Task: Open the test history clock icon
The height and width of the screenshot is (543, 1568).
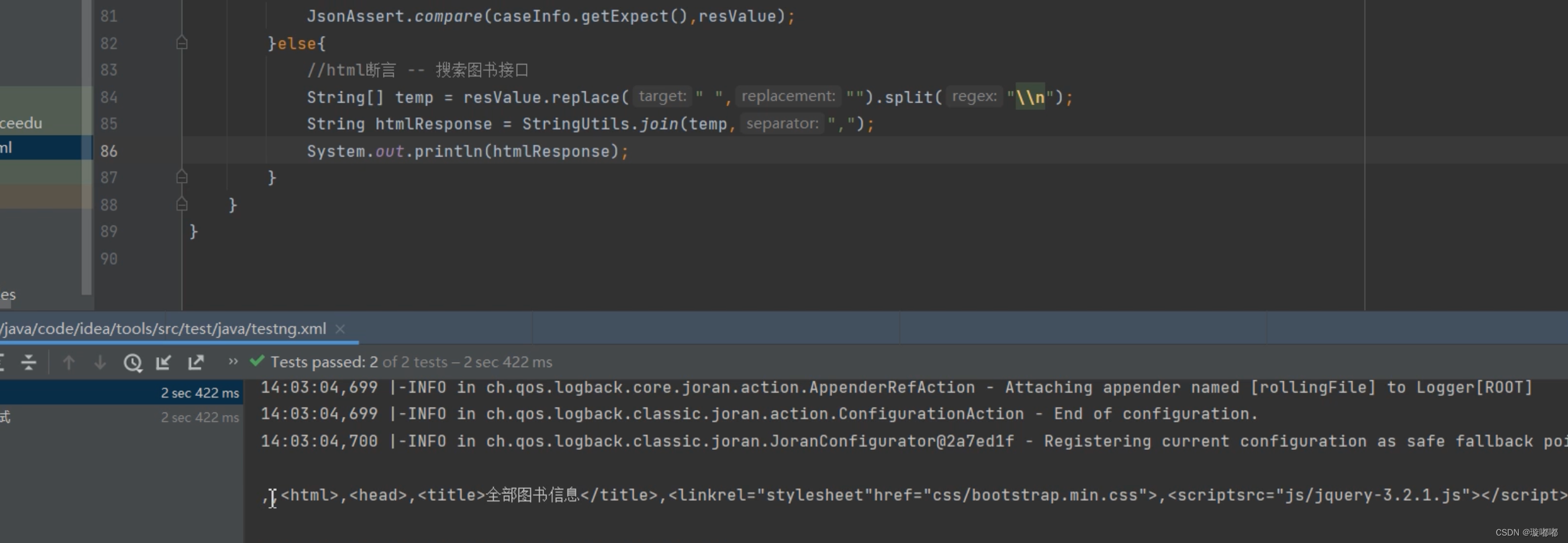Action: 132,362
